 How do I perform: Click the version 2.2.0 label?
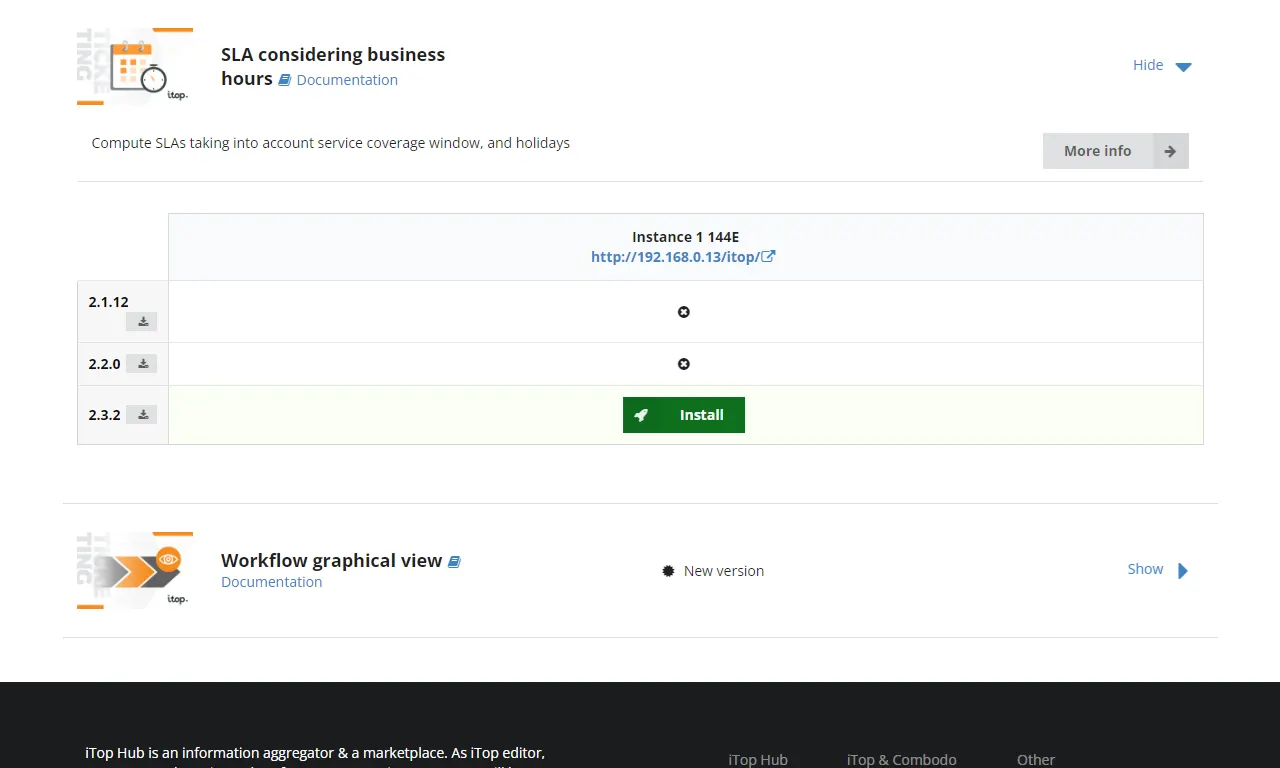point(104,364)
